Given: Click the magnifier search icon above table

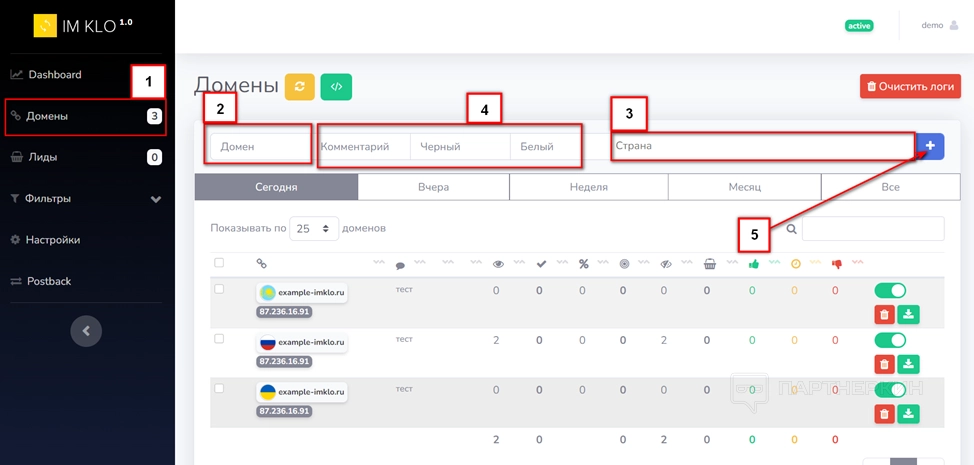Looking at the screenshot, I should click(x=791, y=229).
